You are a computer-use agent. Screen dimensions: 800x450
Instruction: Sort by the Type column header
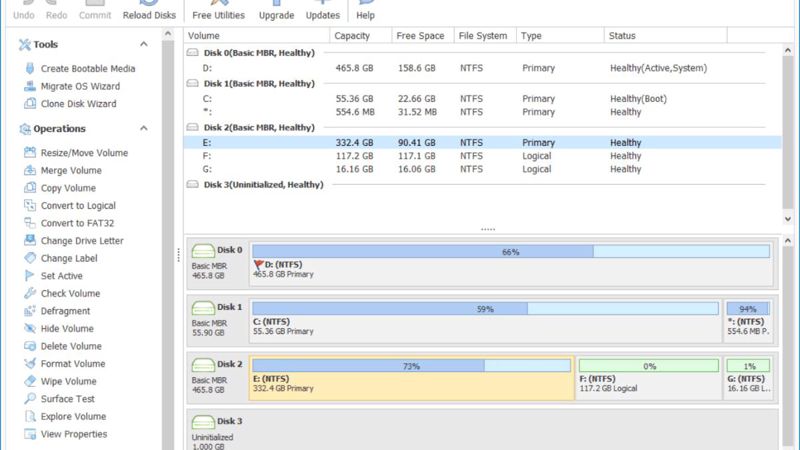pyautogui.click(x=560, y=36)
